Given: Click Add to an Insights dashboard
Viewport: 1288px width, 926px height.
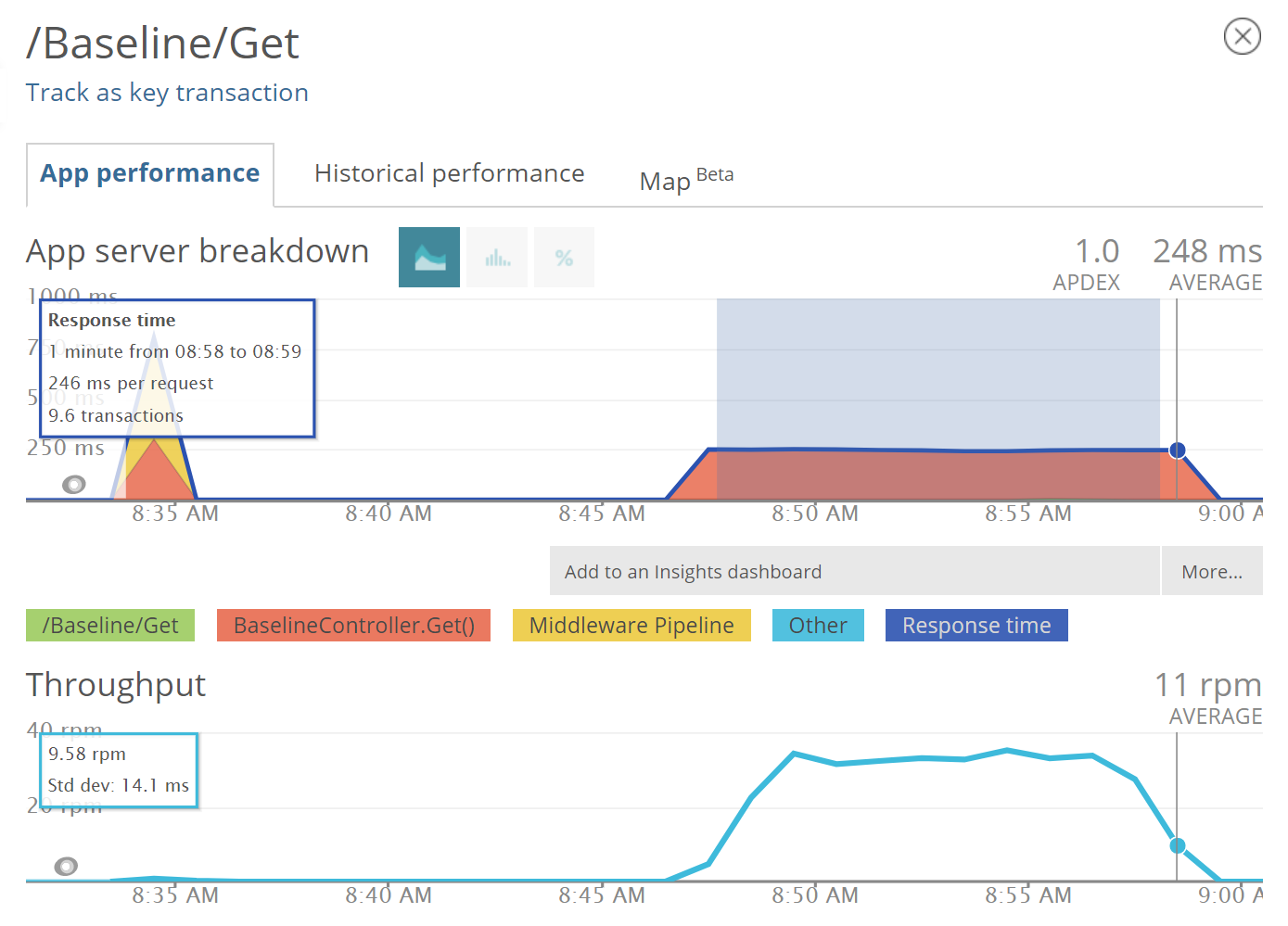Looking at the screenshot, I should coord(854,571).
